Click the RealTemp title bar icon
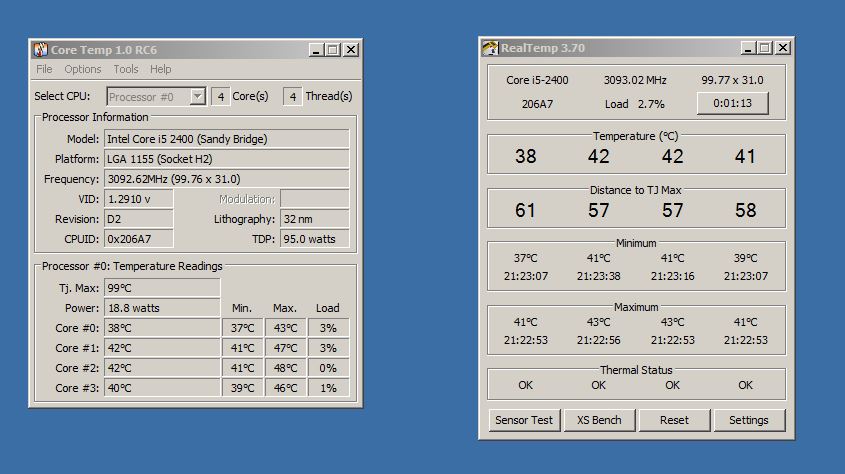 click(490, 48)
